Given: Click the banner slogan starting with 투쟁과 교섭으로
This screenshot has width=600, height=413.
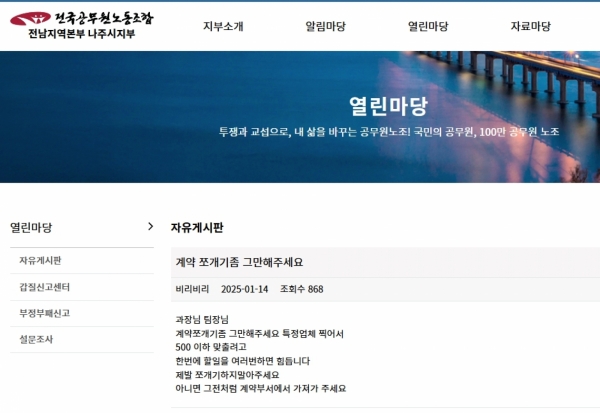Looking at the screenshot, I should 388,132.
